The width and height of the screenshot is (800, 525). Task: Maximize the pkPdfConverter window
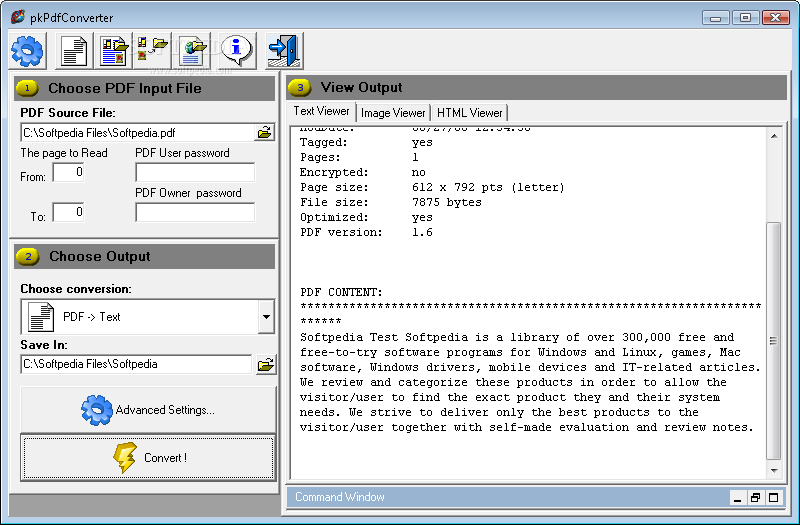(745, 18)
